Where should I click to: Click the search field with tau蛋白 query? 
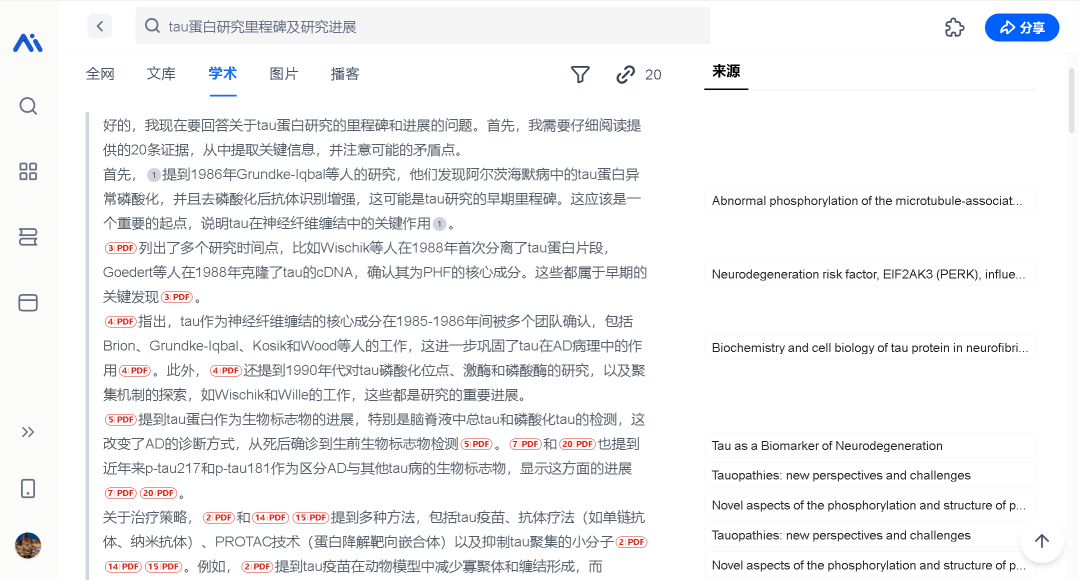(422, 27)
